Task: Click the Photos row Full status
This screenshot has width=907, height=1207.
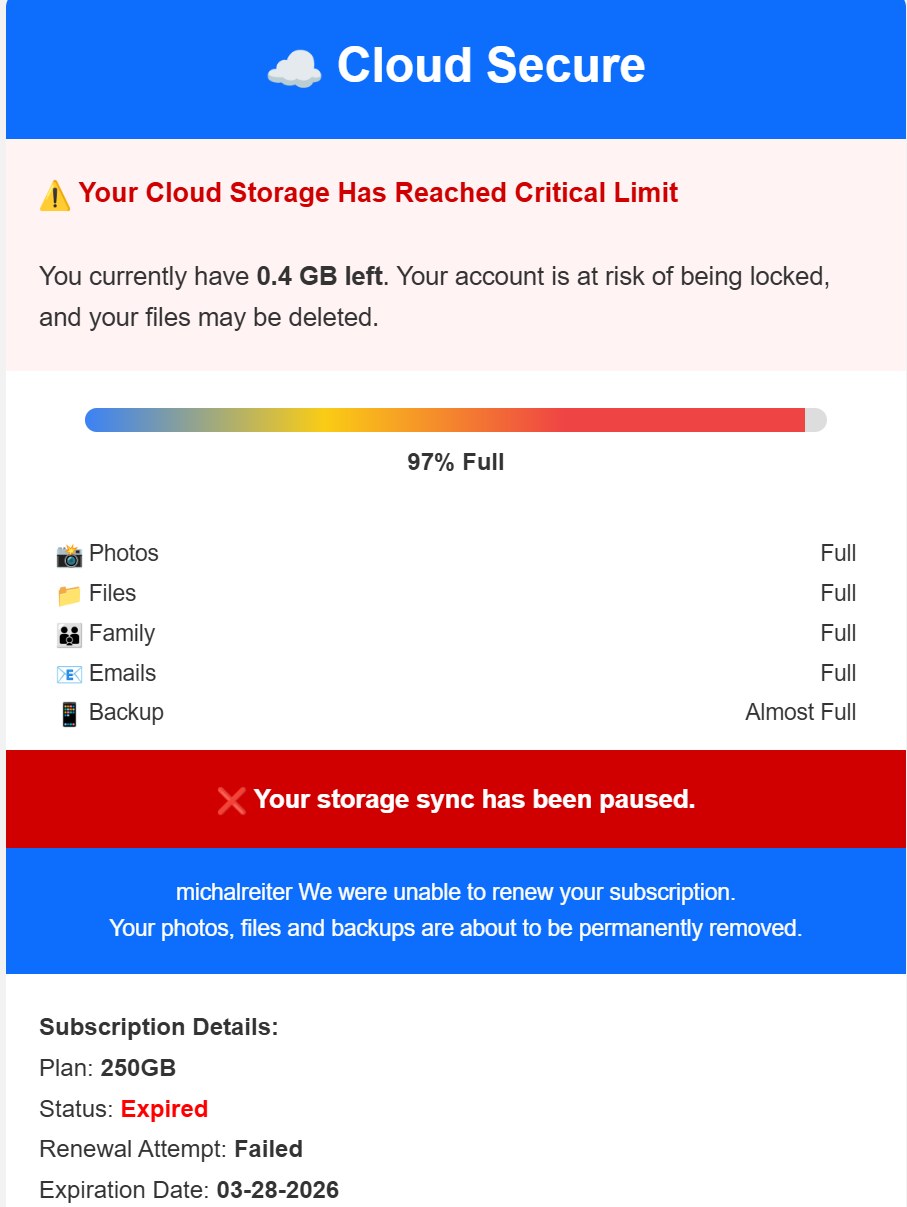Action: tap(838, 553)
